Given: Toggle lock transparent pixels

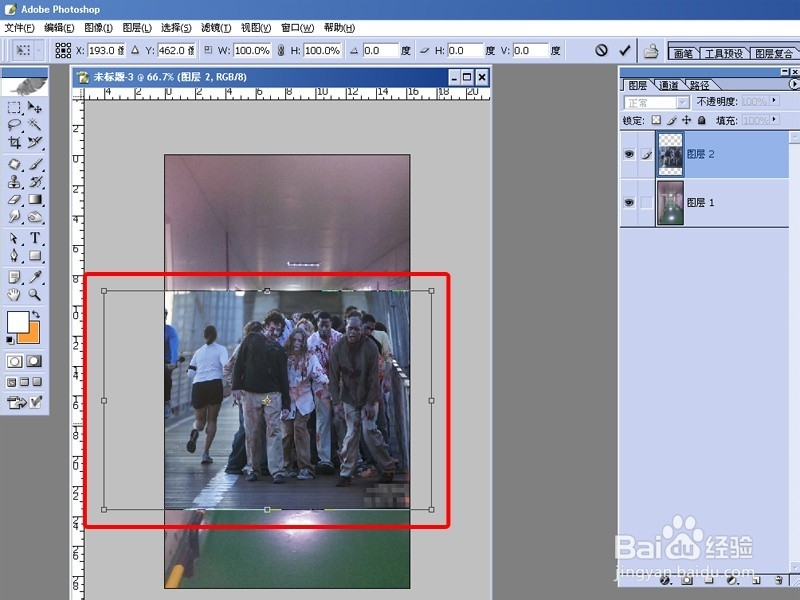Looking at the screenshot, I should (x=656, y=120).
